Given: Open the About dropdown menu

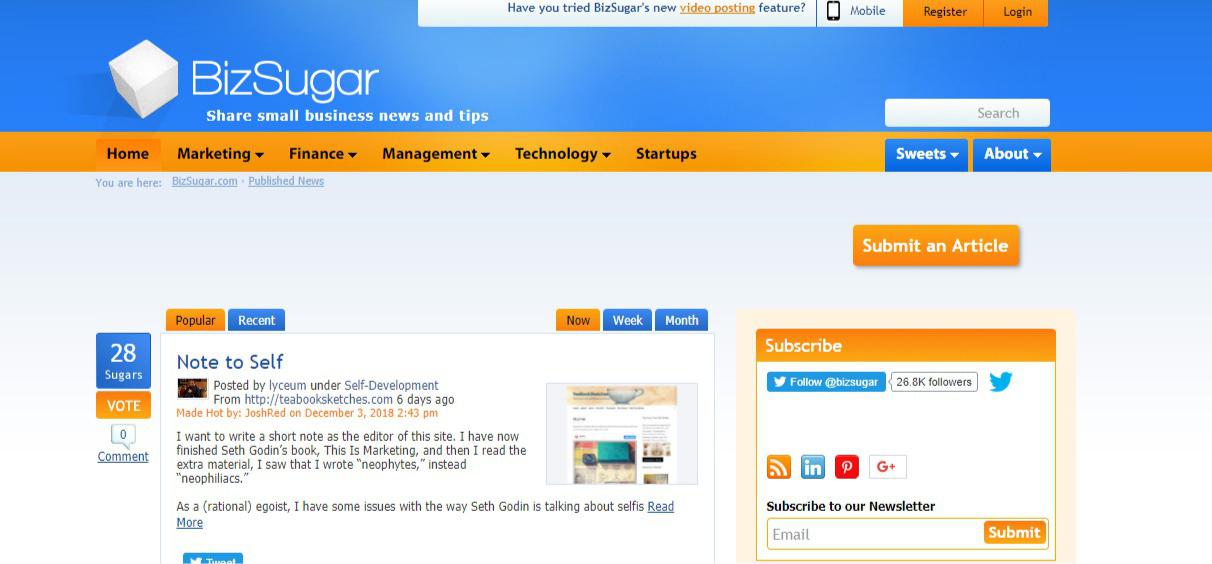Looking at the screenshot, I should coord(1012,154).
